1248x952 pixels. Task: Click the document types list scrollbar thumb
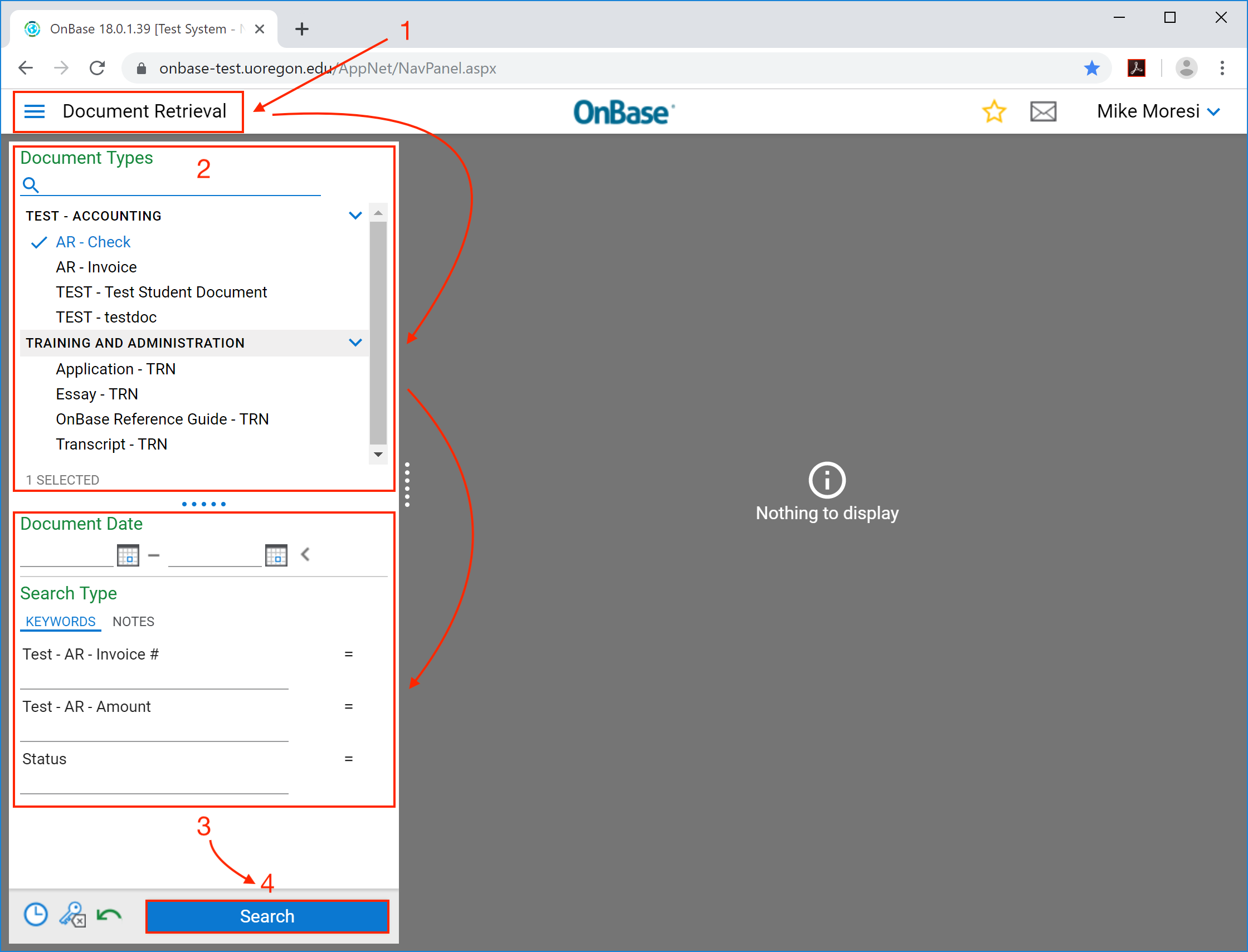378,333
